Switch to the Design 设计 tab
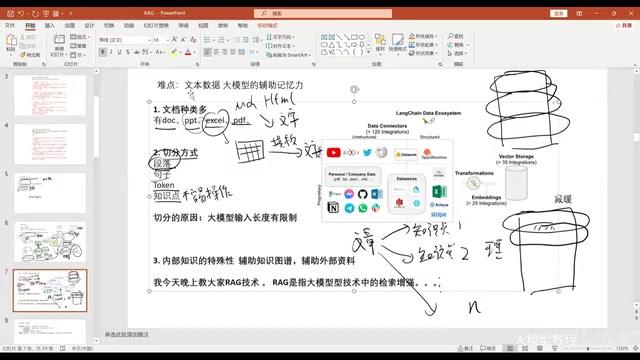Screen dimensions: 640x360 click(89, 25)
